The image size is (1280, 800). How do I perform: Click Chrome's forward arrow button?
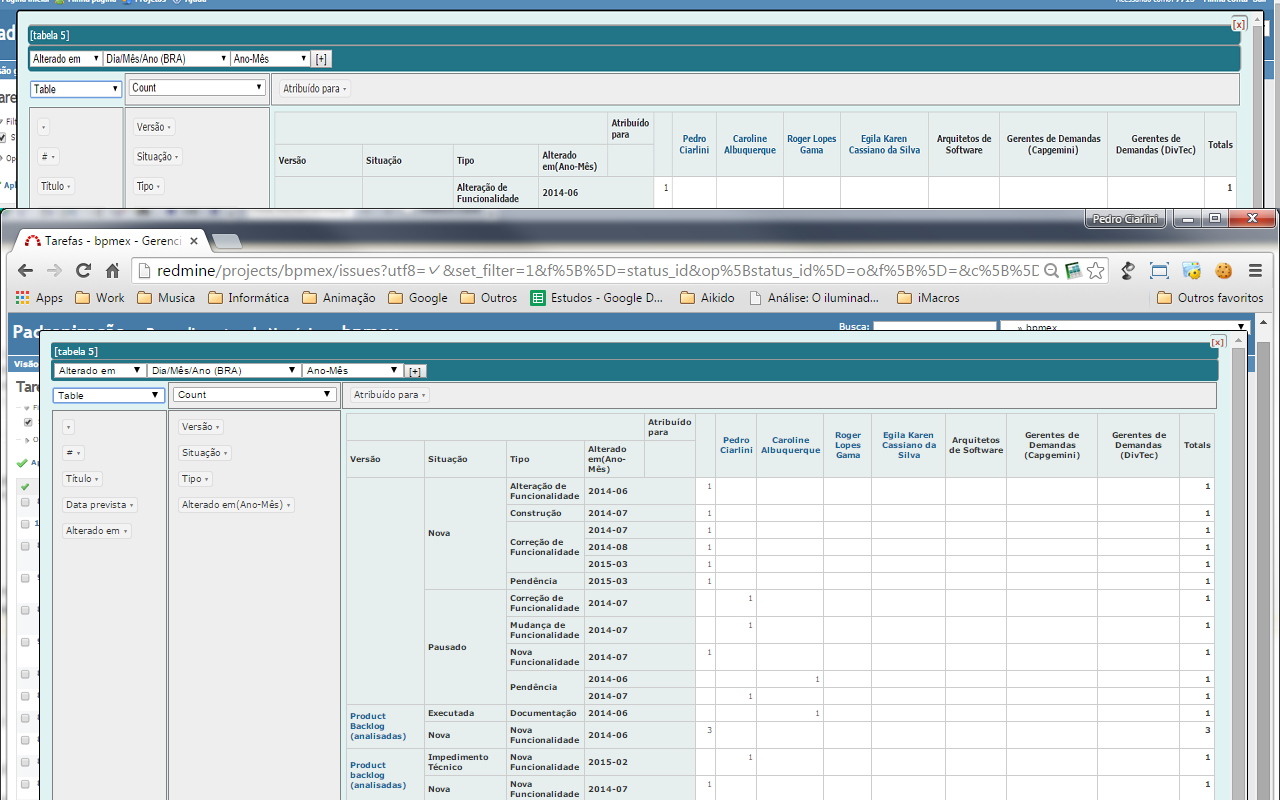pyautogui.click(x=54, y=270)
